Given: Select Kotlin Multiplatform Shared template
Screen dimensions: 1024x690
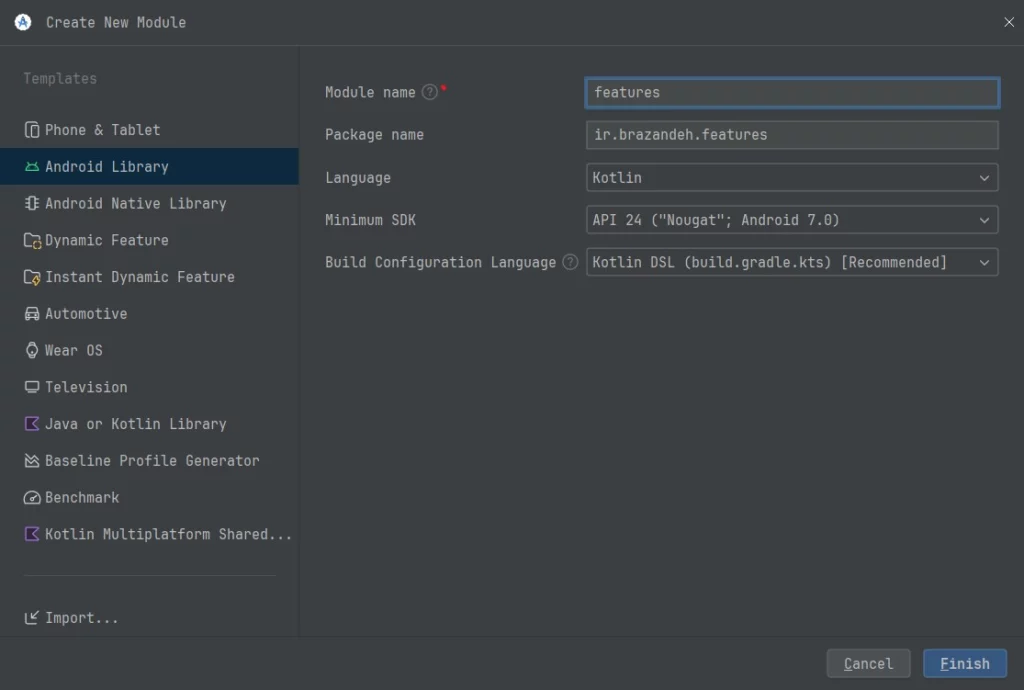Looking at the screenshot, I should pos(168,535).
